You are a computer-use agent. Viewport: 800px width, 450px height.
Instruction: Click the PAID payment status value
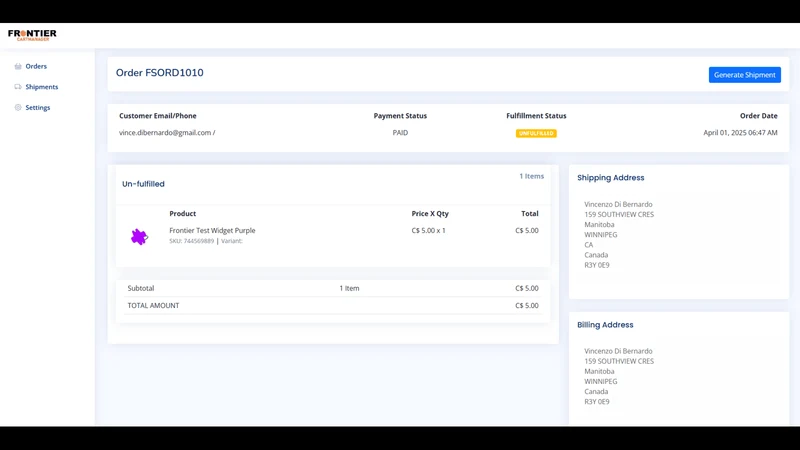400,133
